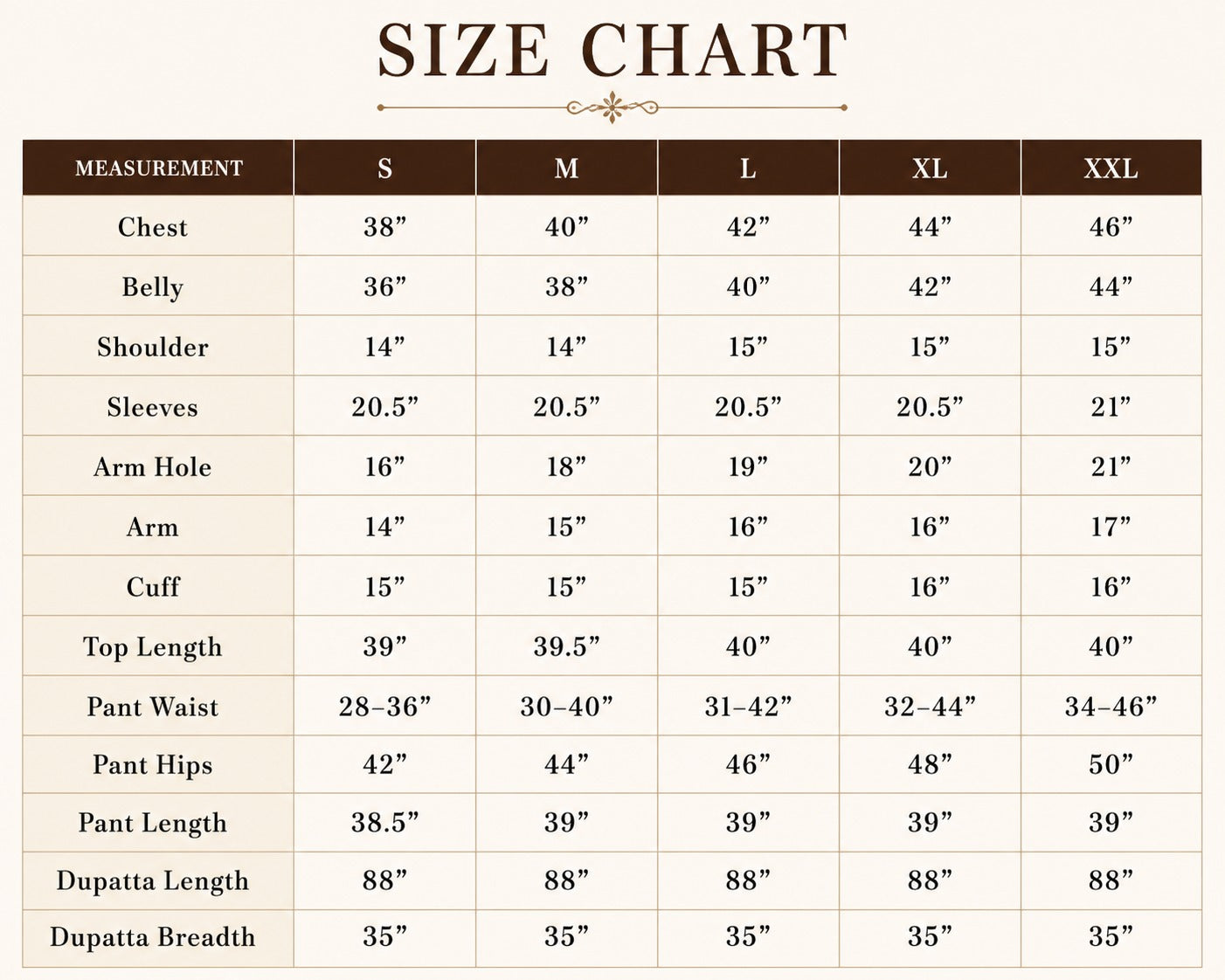Select the XXL size column header
The height and width of the screenshot is (980, 1225).
tap(1111, 168)
